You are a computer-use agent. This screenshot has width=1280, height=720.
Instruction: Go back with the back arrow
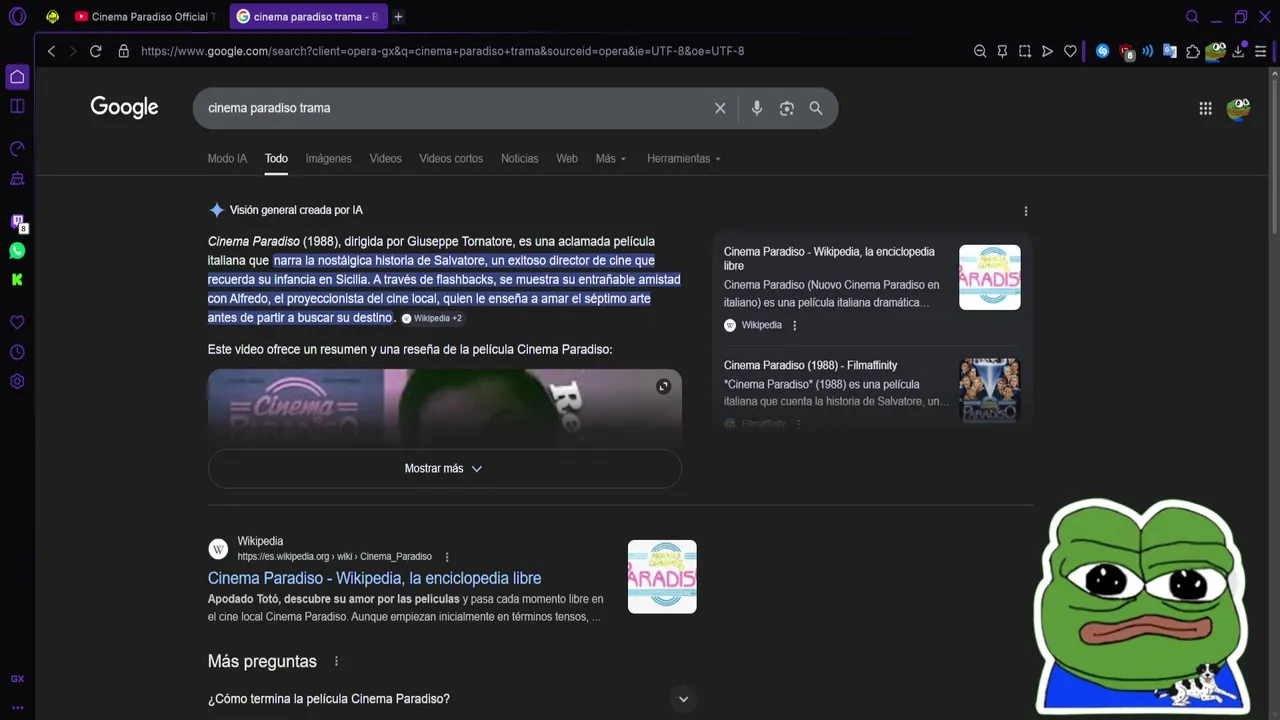51,51
